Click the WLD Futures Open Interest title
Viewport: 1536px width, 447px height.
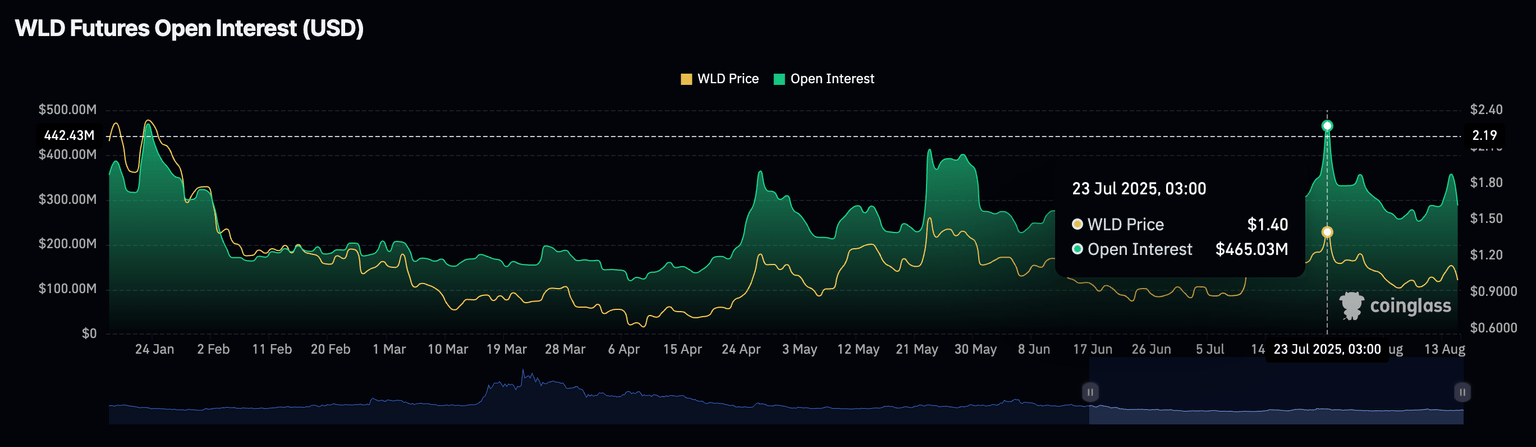[189, 29]
